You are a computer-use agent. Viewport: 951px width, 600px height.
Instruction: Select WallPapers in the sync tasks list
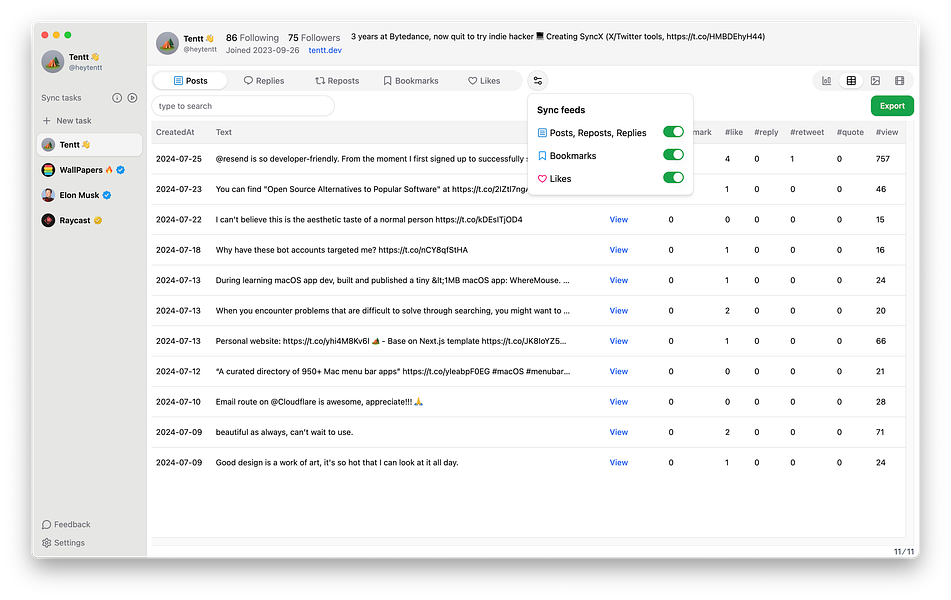(90, 170)
